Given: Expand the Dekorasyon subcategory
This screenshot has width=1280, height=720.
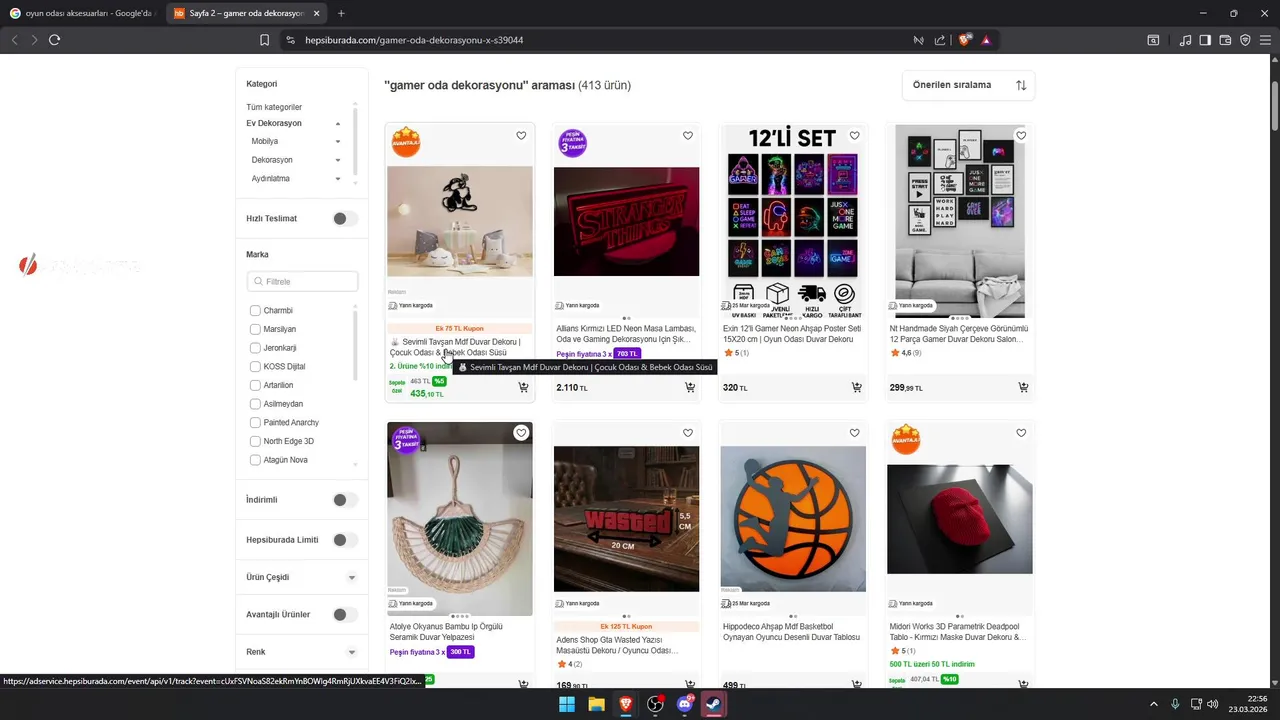Looking at the screenshot, I should pos(338,160).
